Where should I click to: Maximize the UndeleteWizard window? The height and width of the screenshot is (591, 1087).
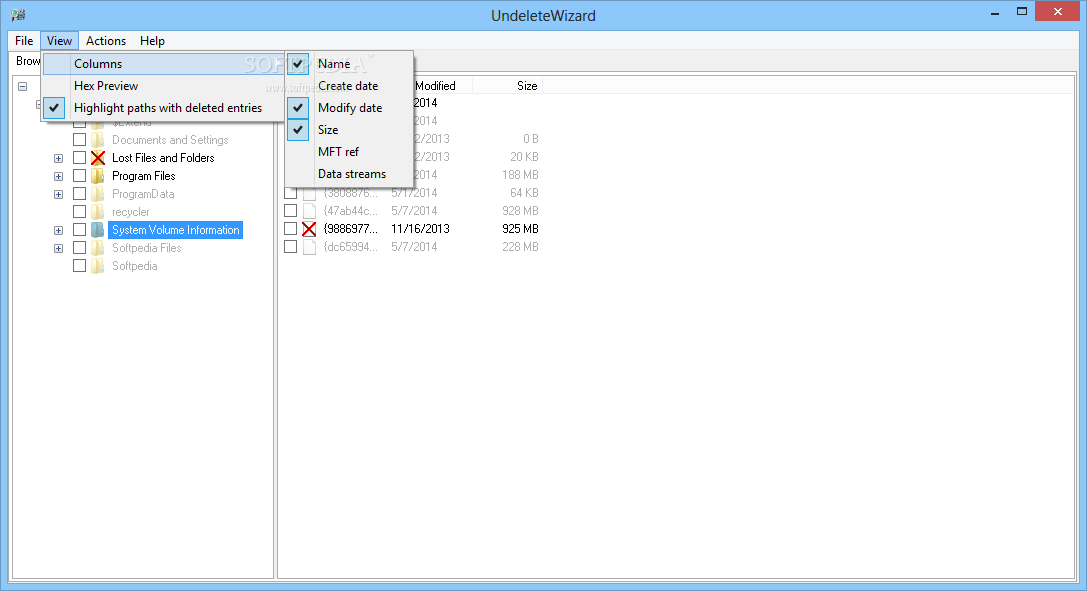coord(1022,12)
